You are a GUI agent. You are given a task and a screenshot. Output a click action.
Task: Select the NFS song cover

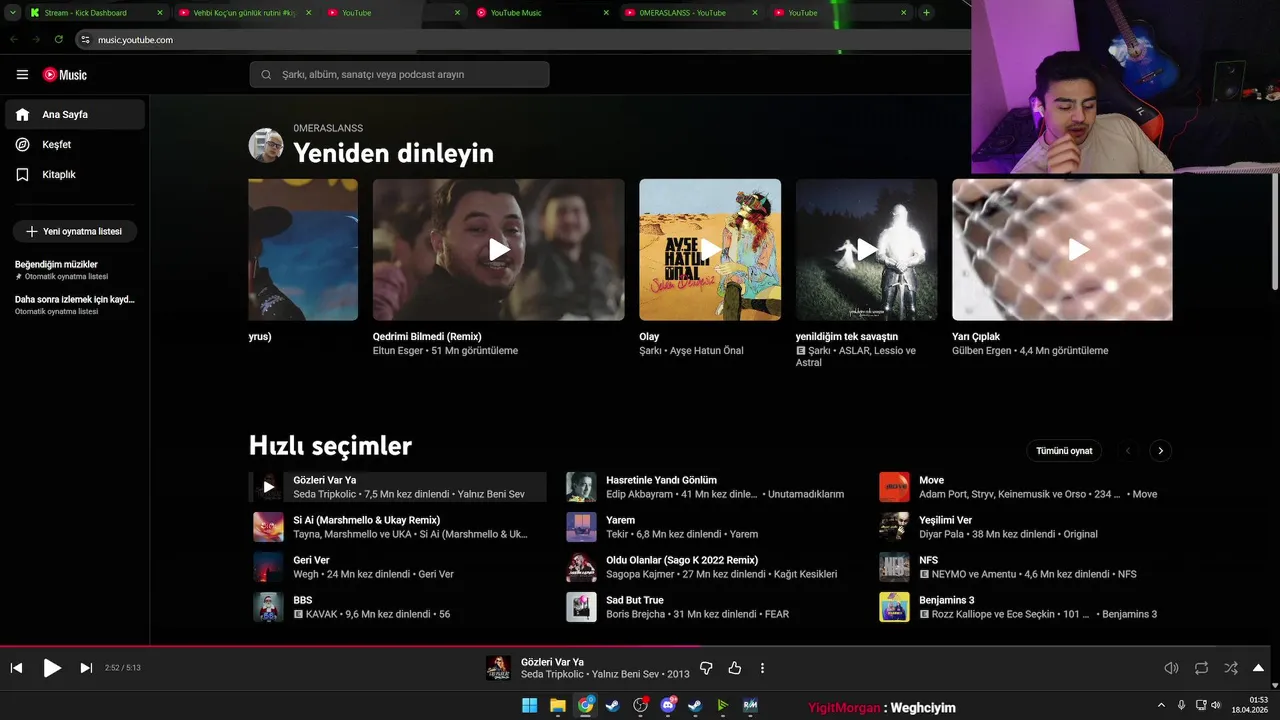[894, 567]
